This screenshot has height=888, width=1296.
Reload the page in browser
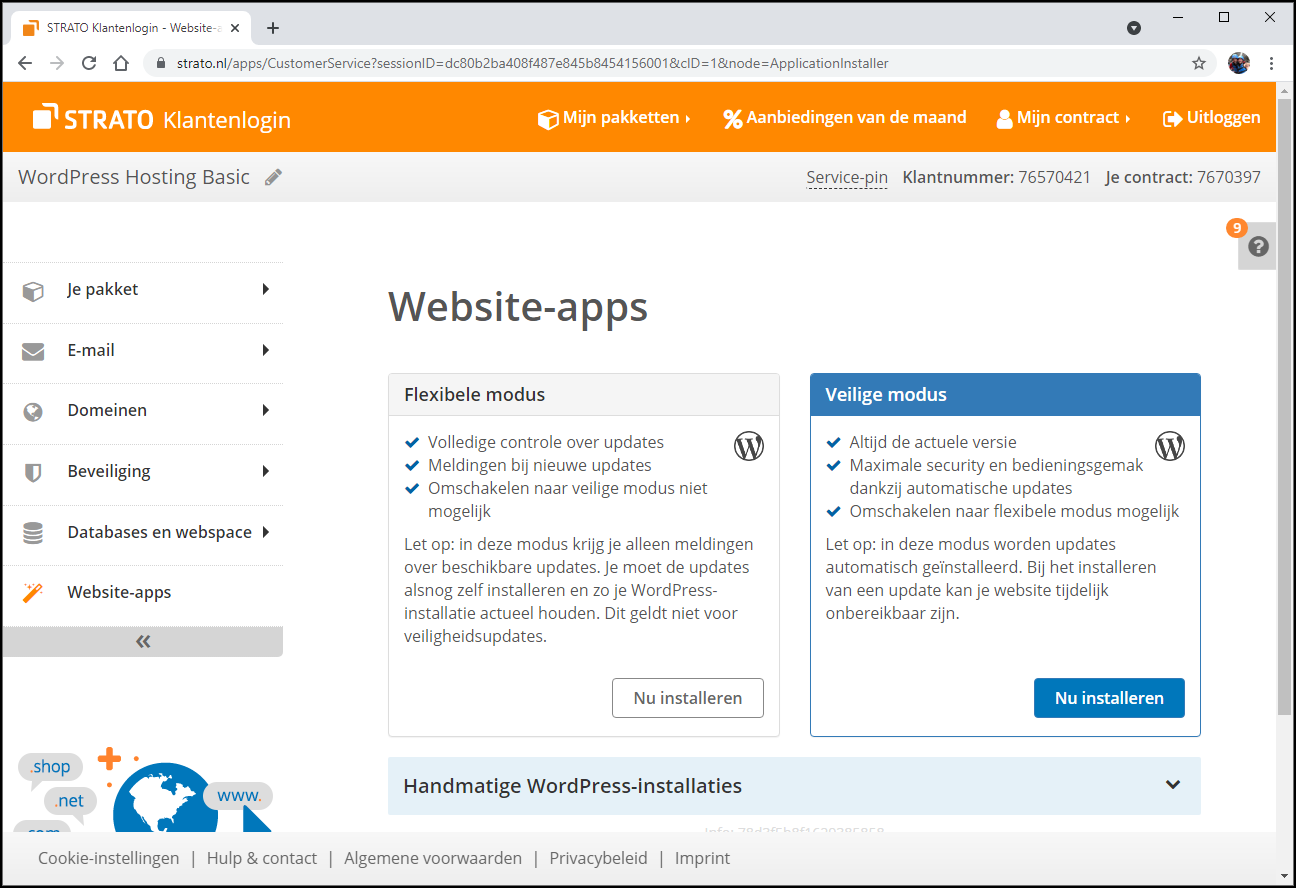click(x=89, y=63)
